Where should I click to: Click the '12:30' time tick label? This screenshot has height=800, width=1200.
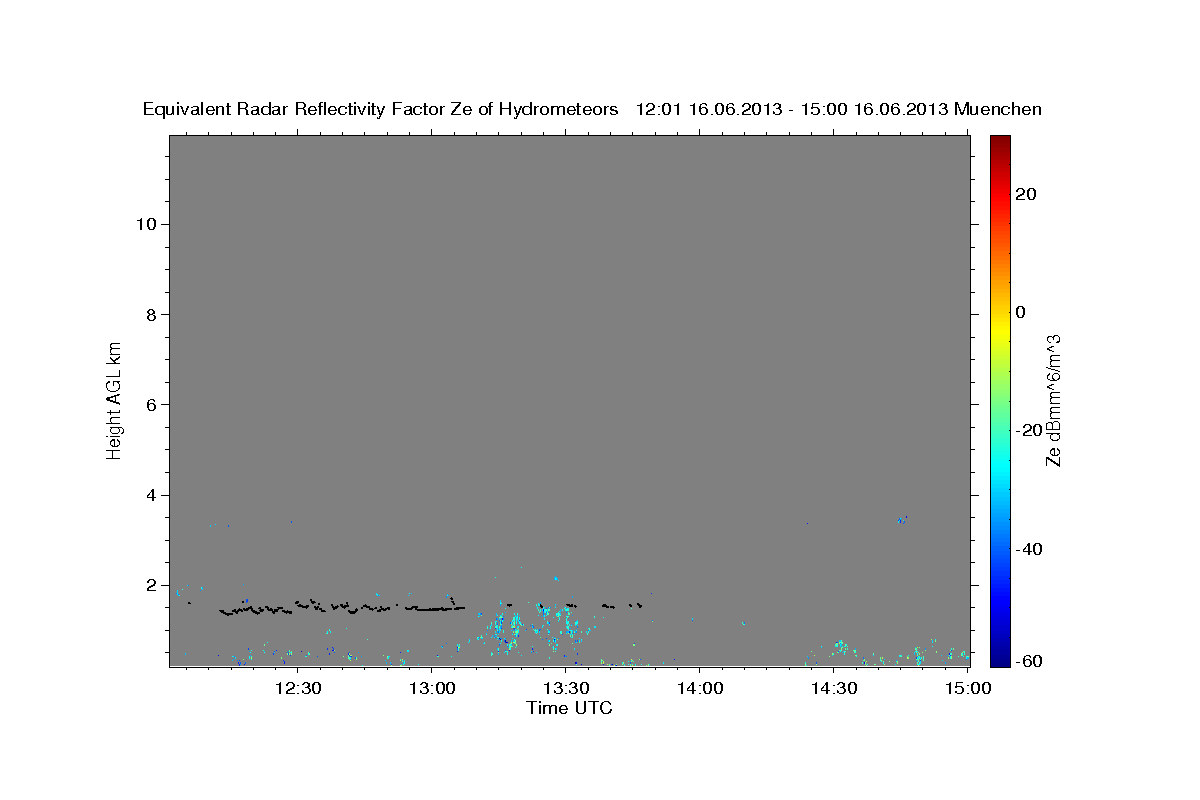[298, 688]
